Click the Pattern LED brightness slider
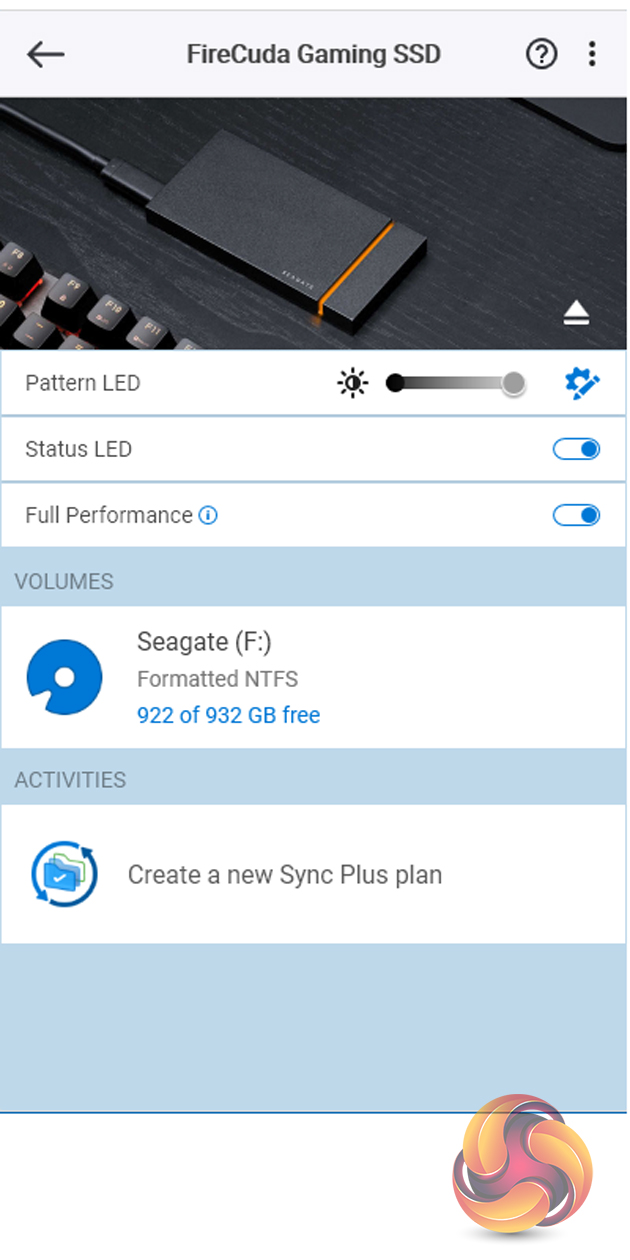Viewport: 630px width, 1260px height. point(455,383)
